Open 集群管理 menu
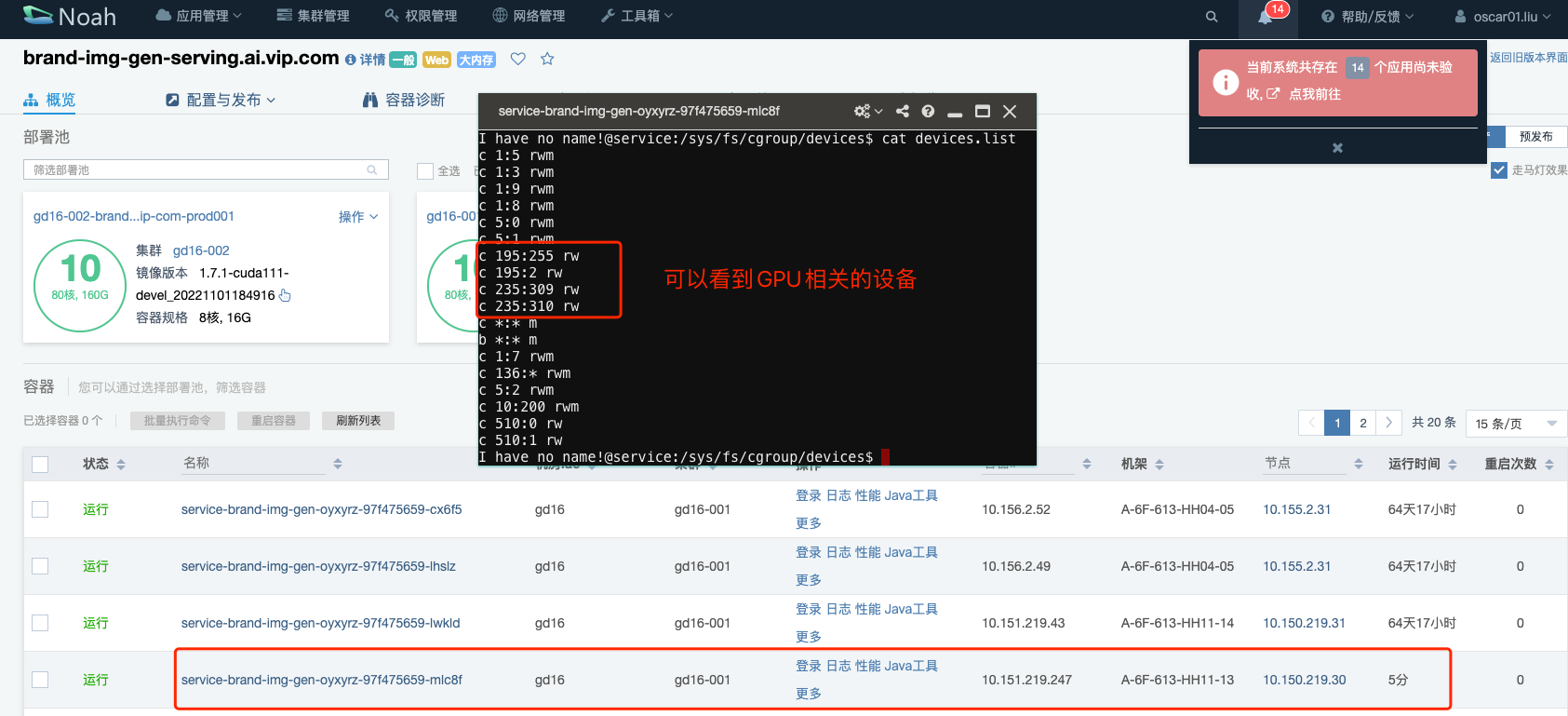The image size is (1568, 716). 314,16
